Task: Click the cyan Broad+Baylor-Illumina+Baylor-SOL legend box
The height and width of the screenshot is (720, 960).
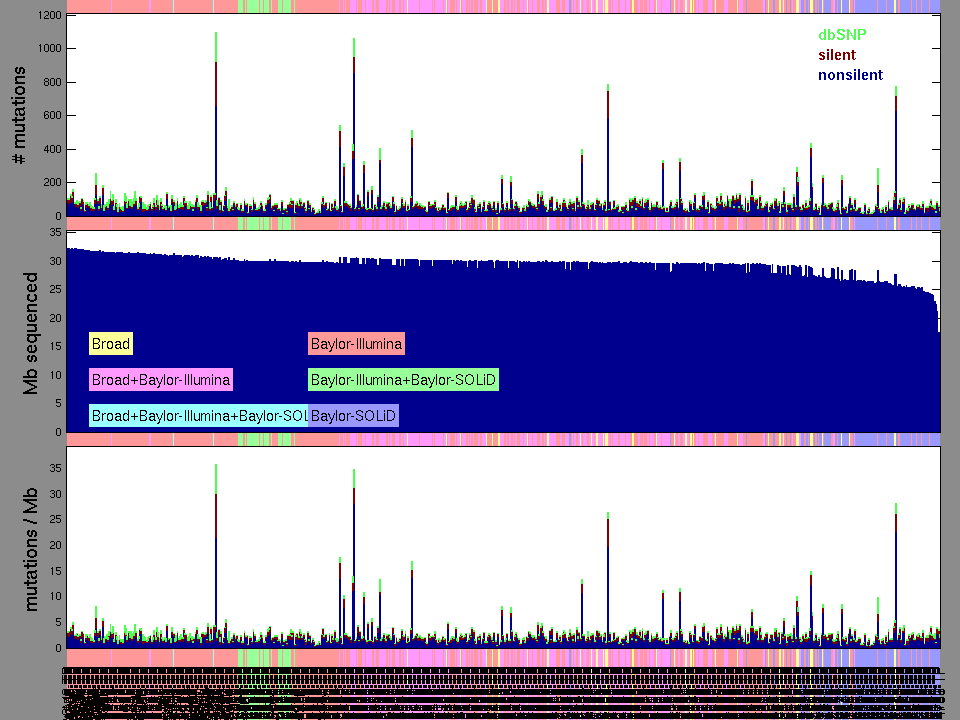Action: pos(198,415)
